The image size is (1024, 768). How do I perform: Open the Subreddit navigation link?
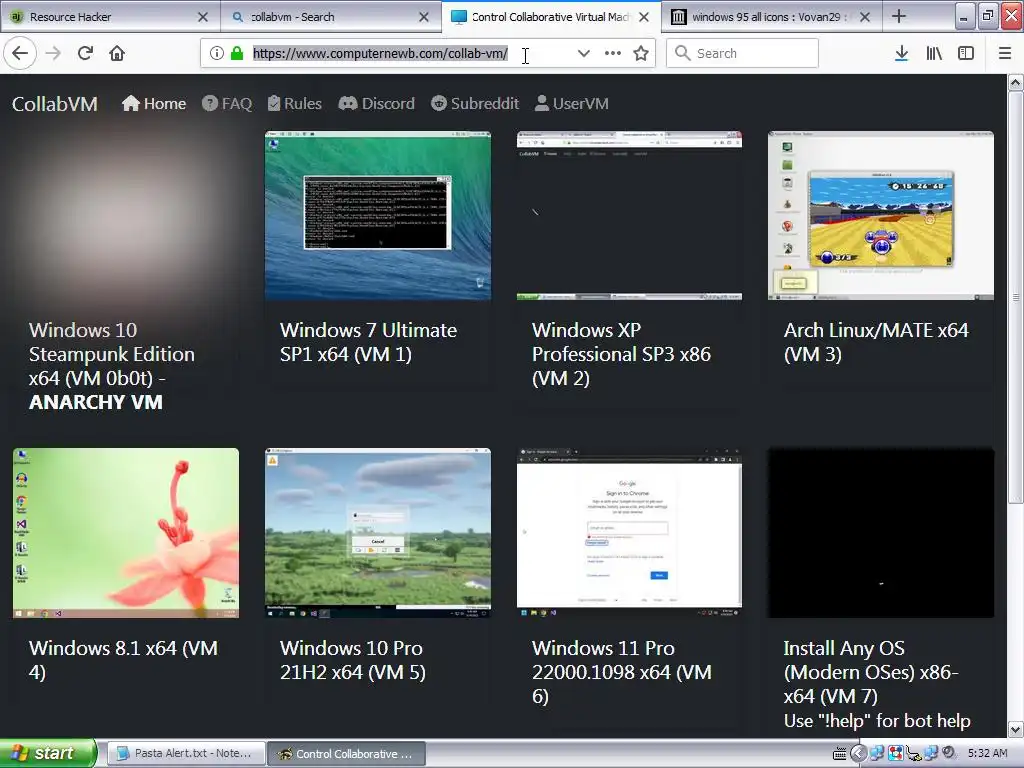pyautogui.click(x=475, y=103)
